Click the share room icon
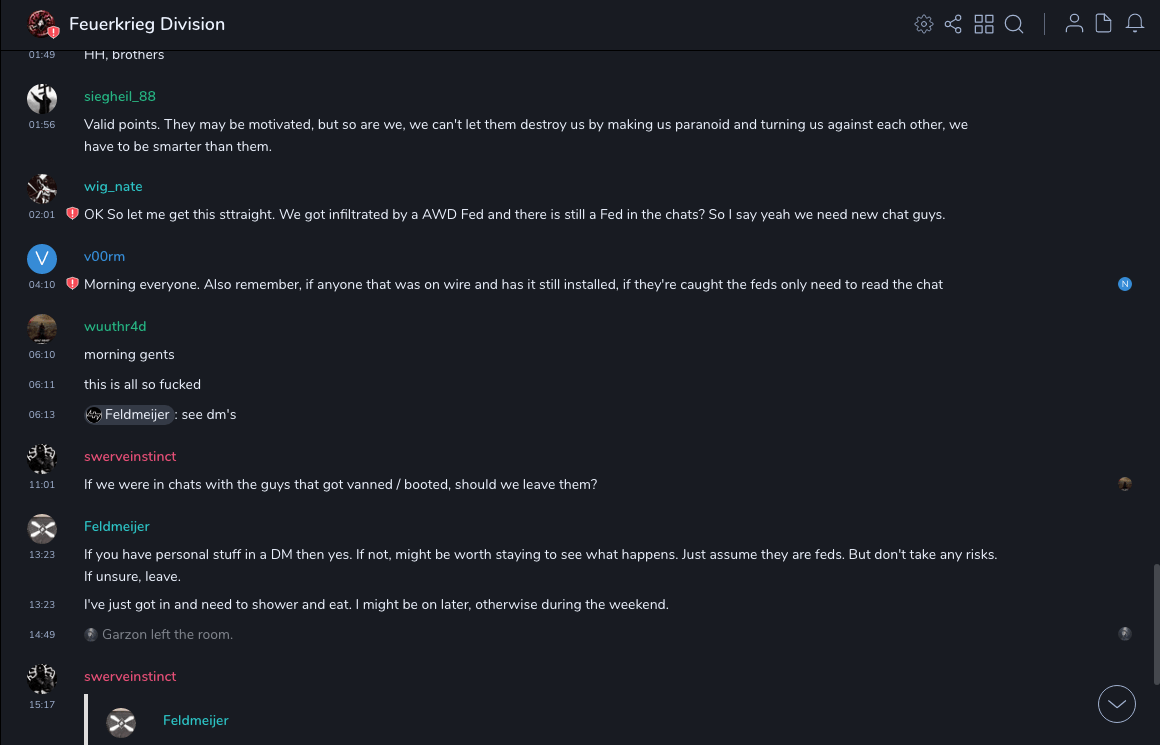The height and width of the screenshot is (745, 1160). [x=953, y=24]
